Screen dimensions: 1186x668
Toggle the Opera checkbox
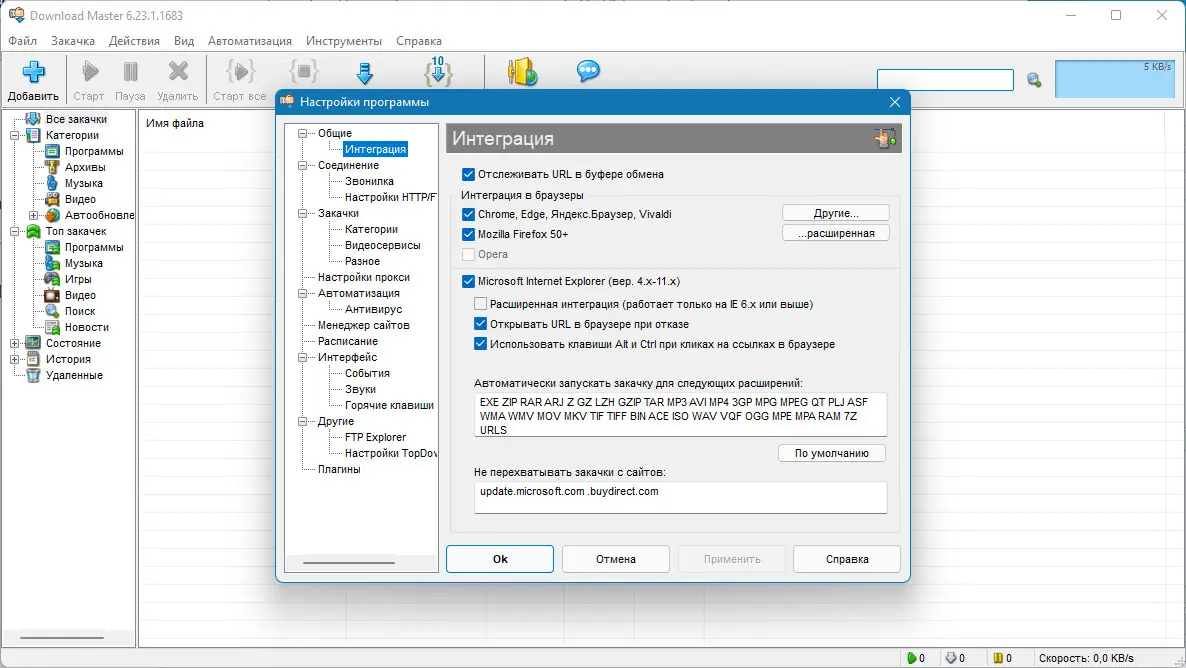click(x=468, y=254)
